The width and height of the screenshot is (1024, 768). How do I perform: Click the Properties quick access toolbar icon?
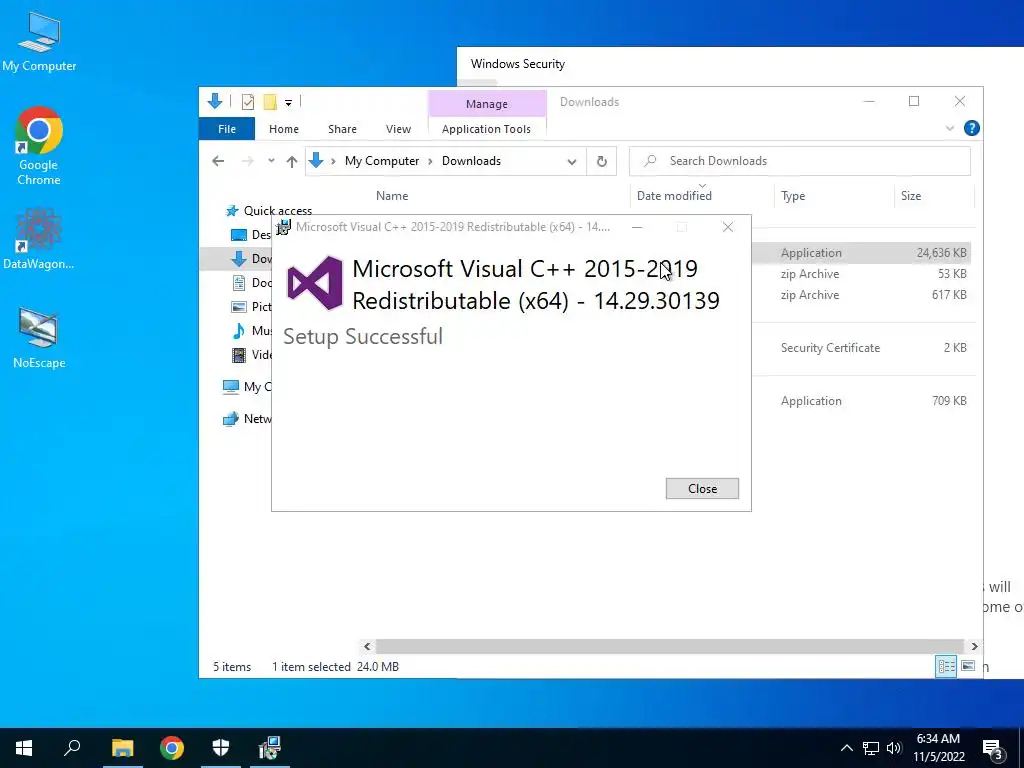[x=248, y=102]
